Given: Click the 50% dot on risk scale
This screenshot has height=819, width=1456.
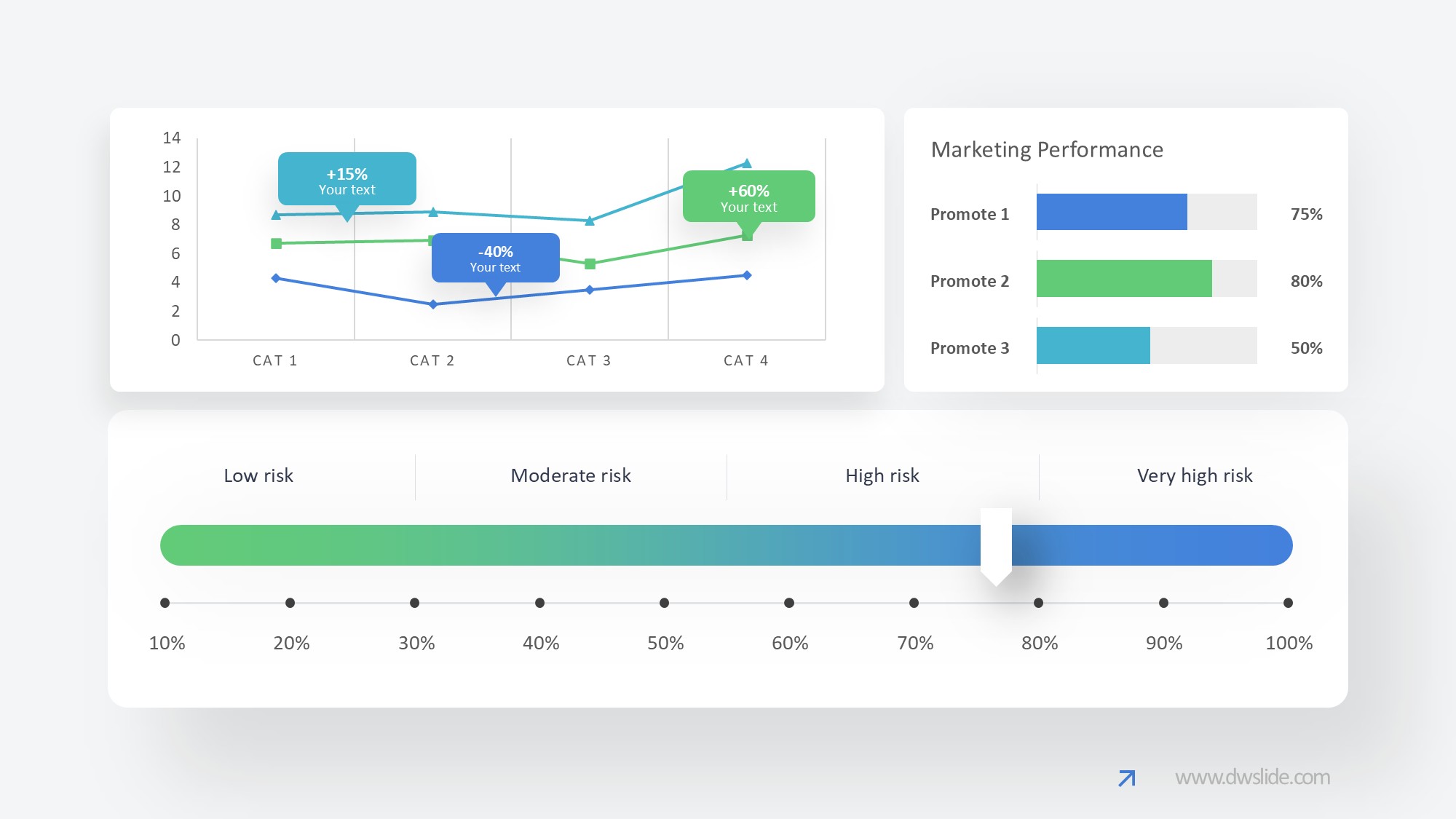Looking at the screenshot, I should click(x=664, y=603).
